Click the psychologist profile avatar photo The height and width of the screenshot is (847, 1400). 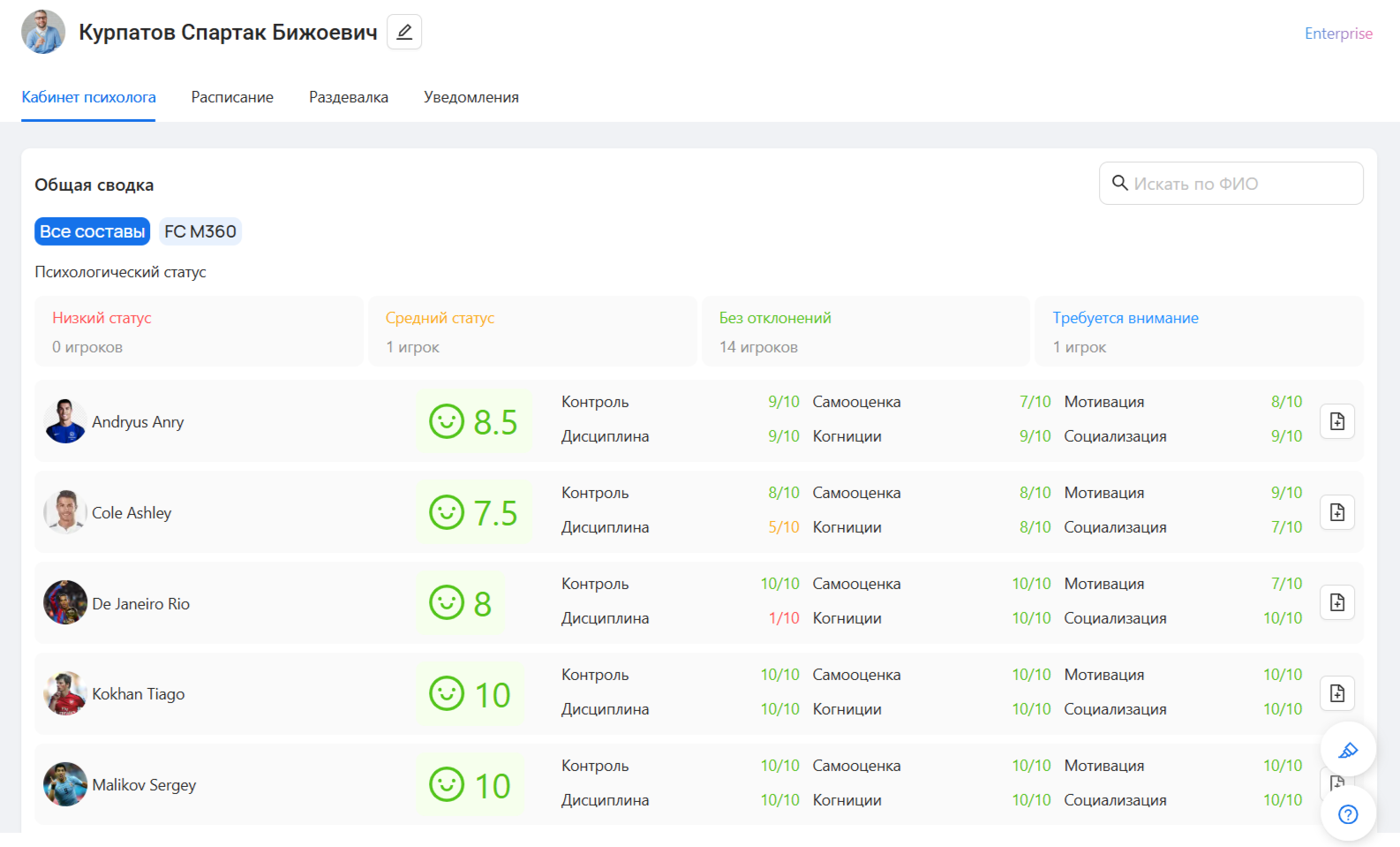43,33
